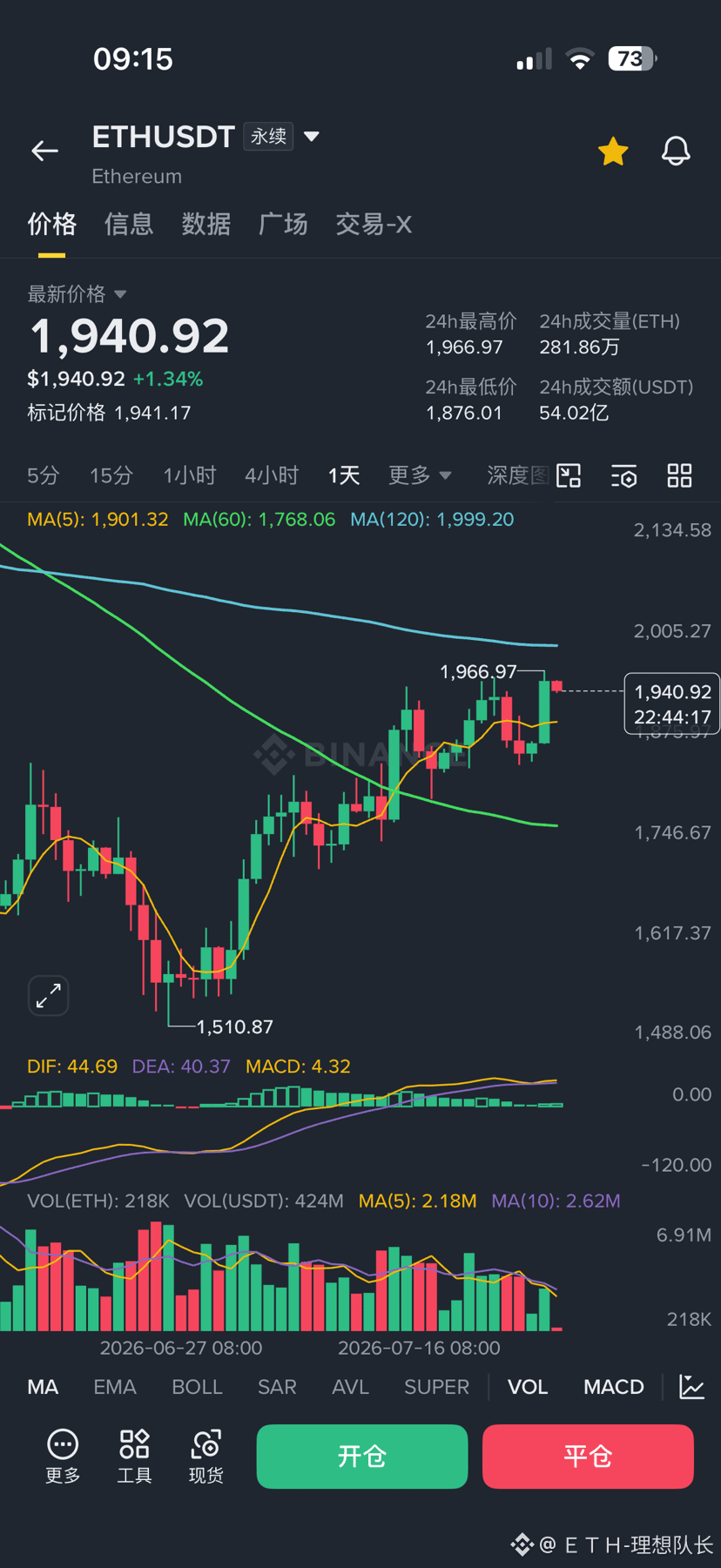Tap the 1,966.97 high marker on chart
Viewport: 721px width, 1568px height.
[478, 672]
